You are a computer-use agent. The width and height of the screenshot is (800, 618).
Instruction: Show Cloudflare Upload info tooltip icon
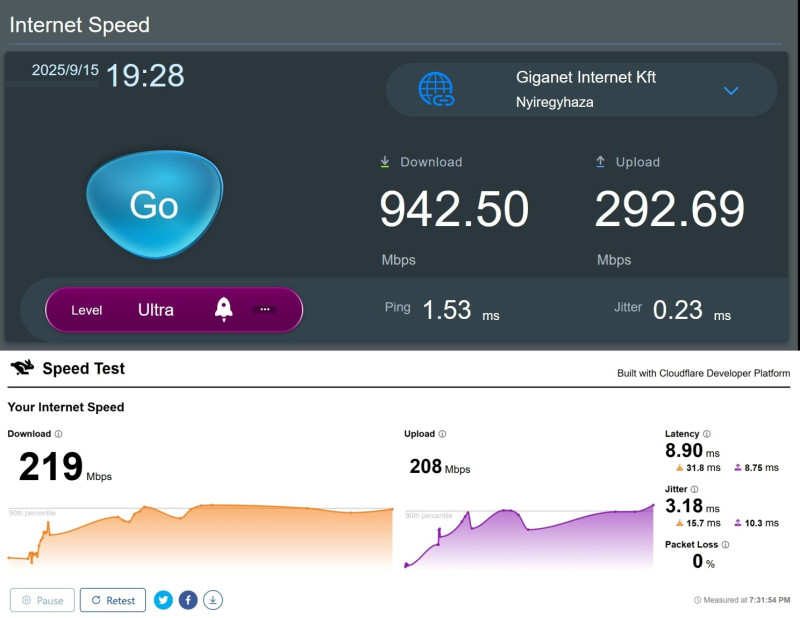442,434
